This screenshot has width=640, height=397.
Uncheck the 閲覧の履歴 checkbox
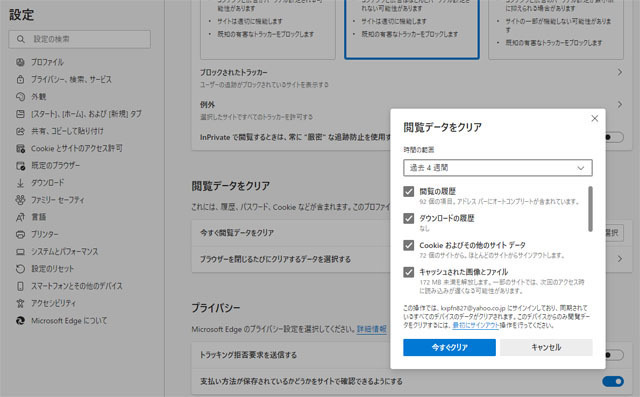click(x=409, y=191)
